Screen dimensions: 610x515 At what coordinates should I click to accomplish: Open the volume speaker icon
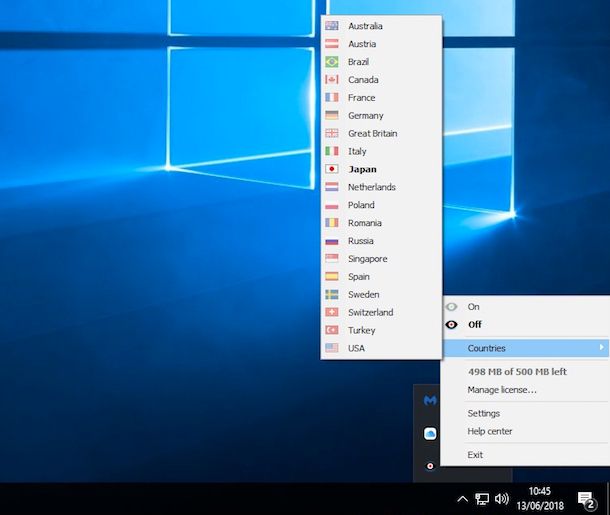click(x=501, y=499)
